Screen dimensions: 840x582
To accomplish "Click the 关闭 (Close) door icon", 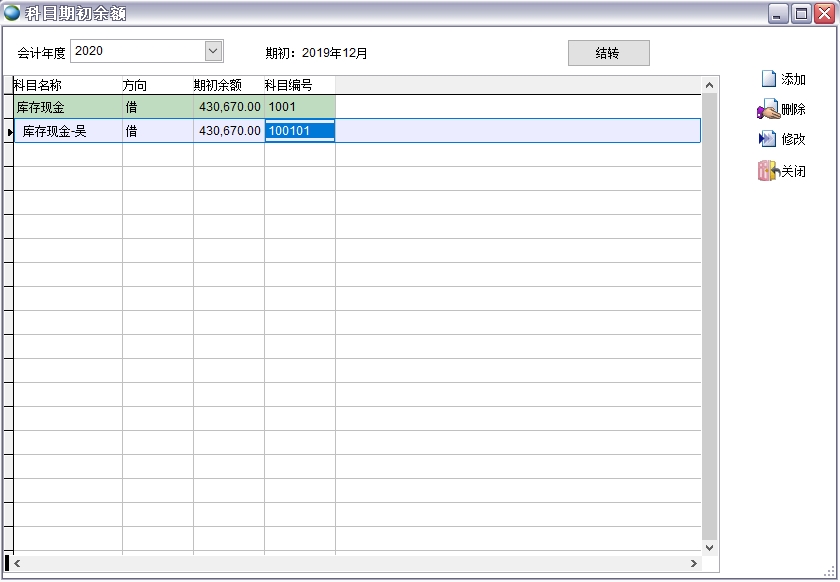I will coord(768,171).
